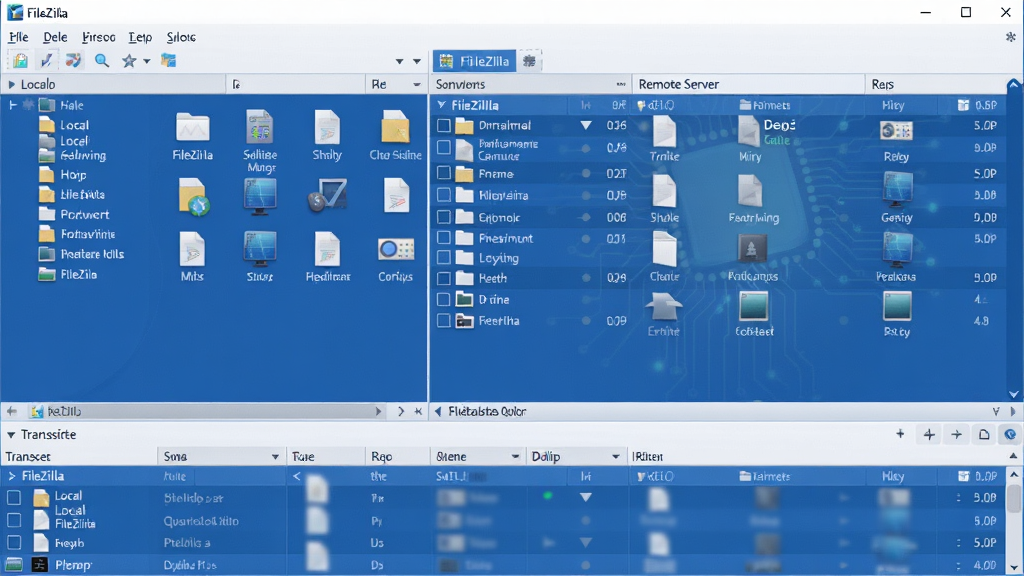Click the first toolbar icon under Hle menu
Screen dimensions: 1024x576
click(x=20, y=61)
